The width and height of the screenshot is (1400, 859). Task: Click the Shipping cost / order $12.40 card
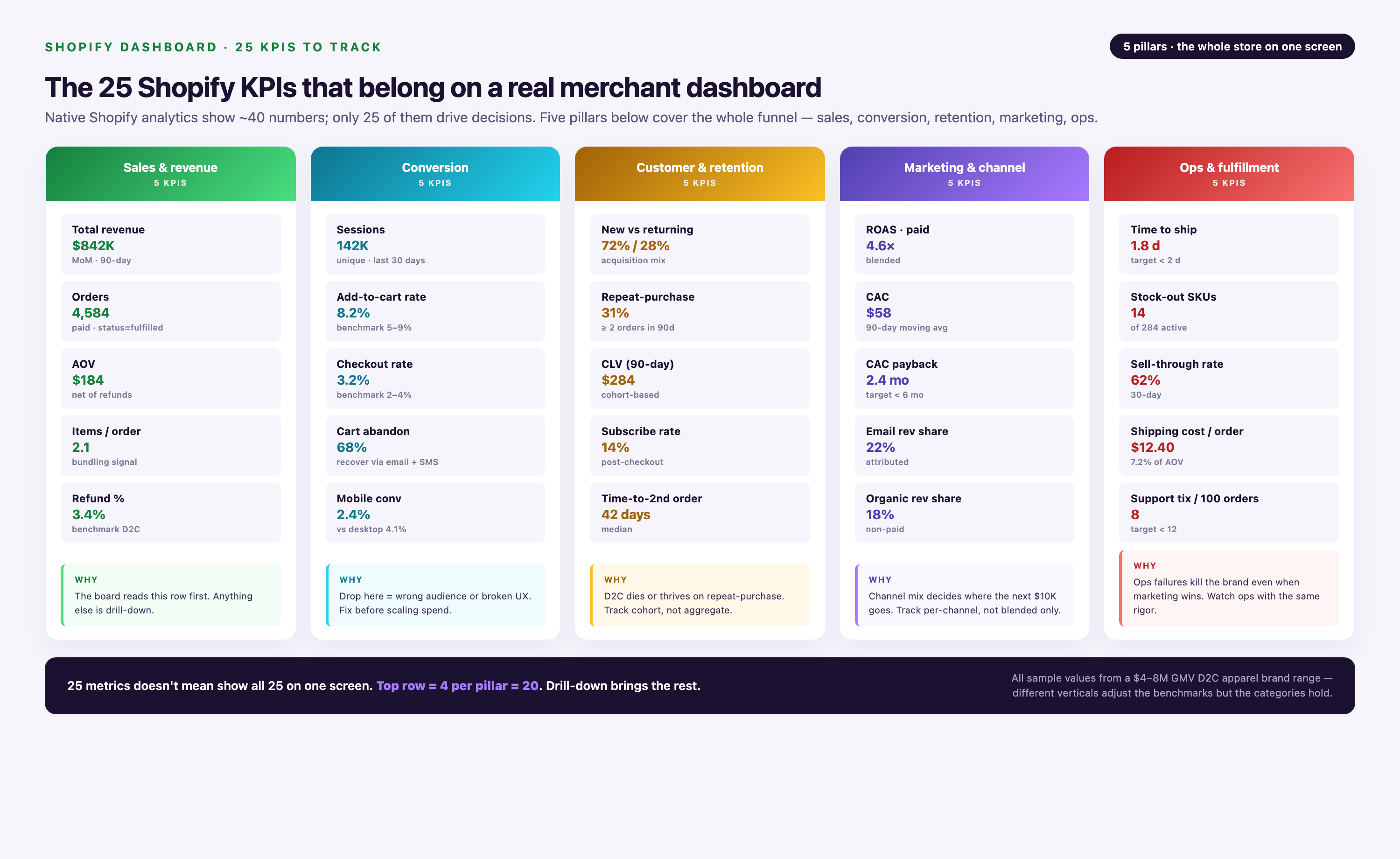(1229, 446)
